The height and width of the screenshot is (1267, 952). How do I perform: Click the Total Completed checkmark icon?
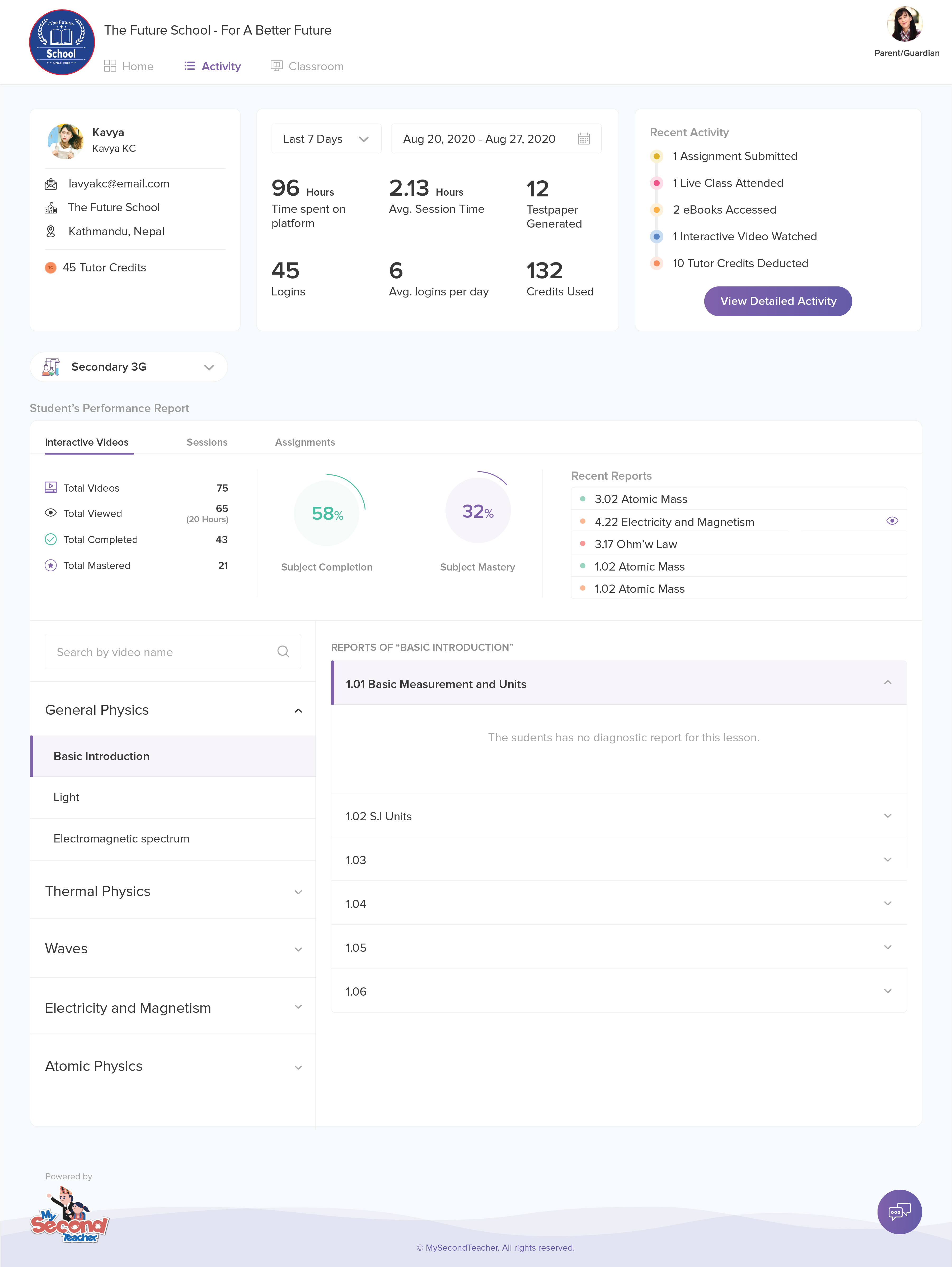pyautogui.click(x=51, y=539)
